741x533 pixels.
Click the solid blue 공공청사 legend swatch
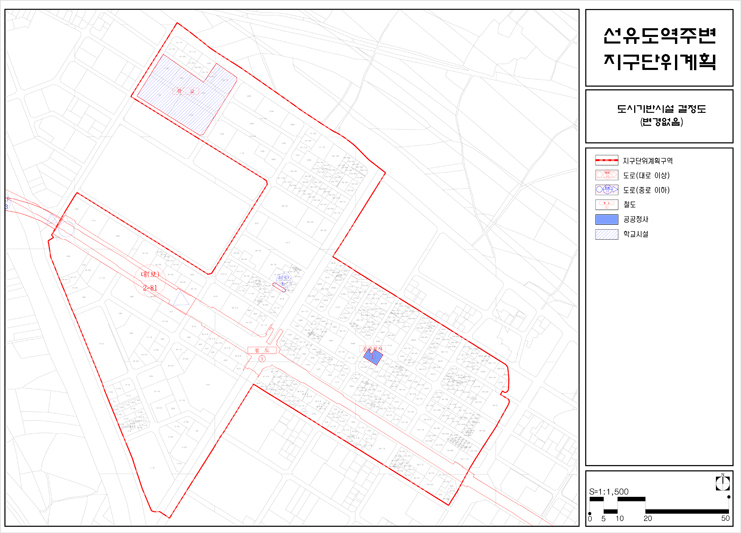tap(607, 219)
